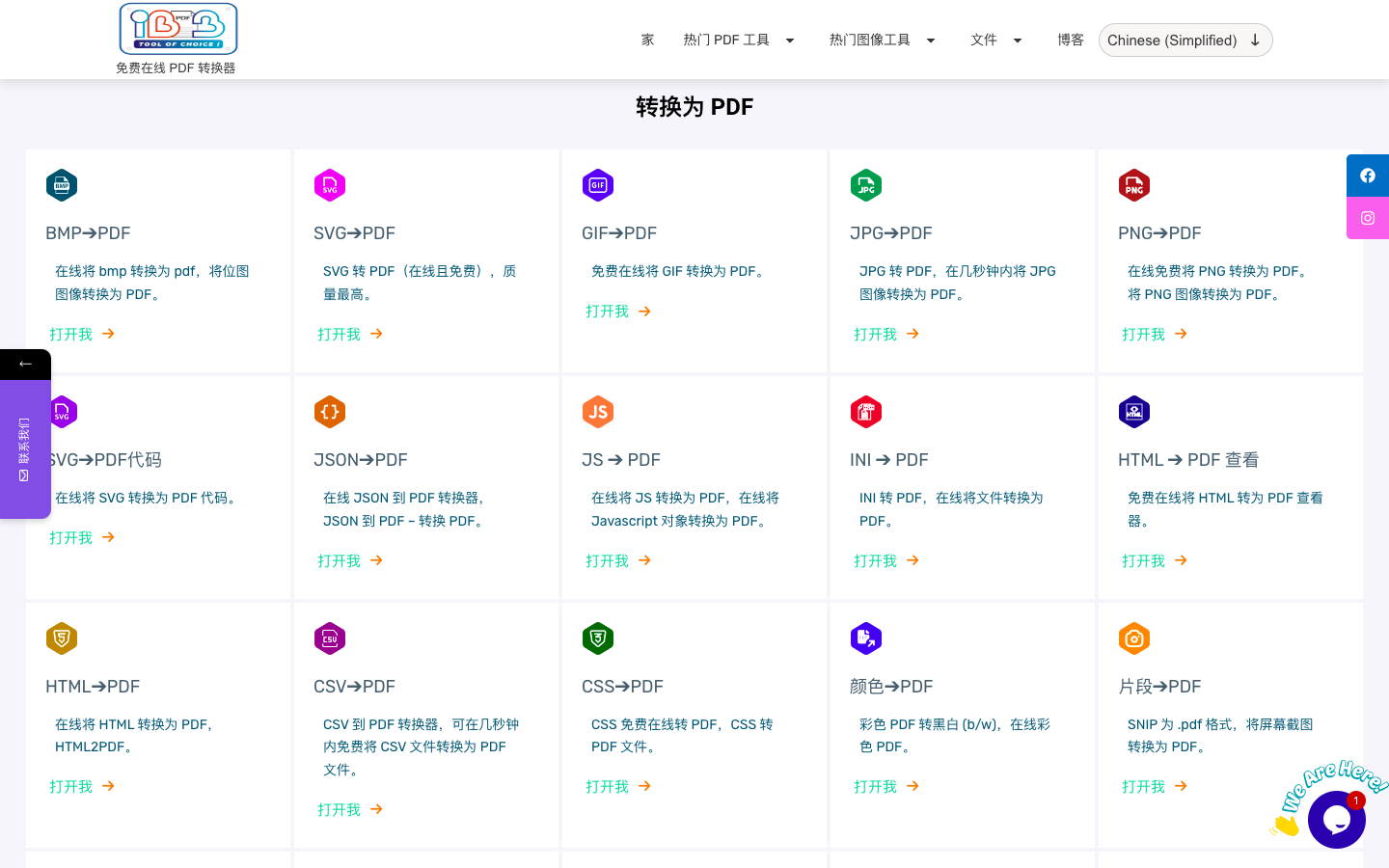Open the chat support bubble
1389x868 pixels.
coord(1336,820)
